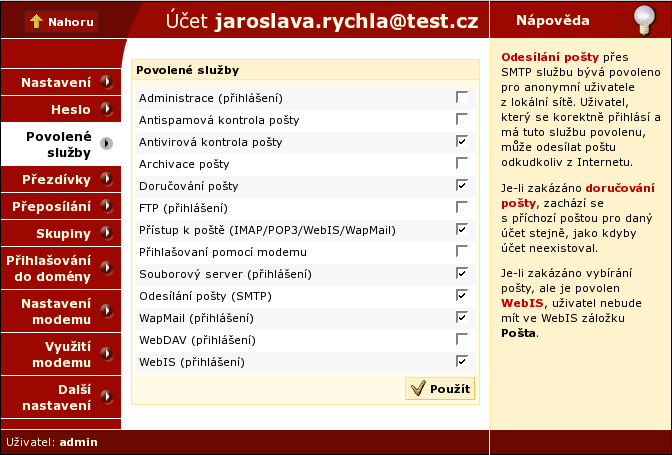Click the Archivace pošty row label

(x=184, y=164)
